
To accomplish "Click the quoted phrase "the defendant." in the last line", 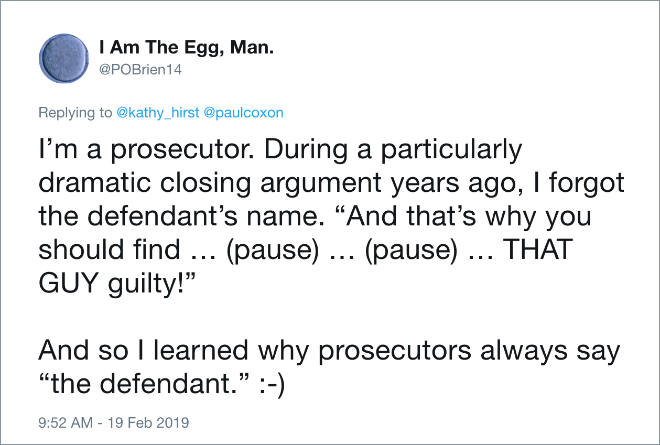I will click(x=146, y=384).
